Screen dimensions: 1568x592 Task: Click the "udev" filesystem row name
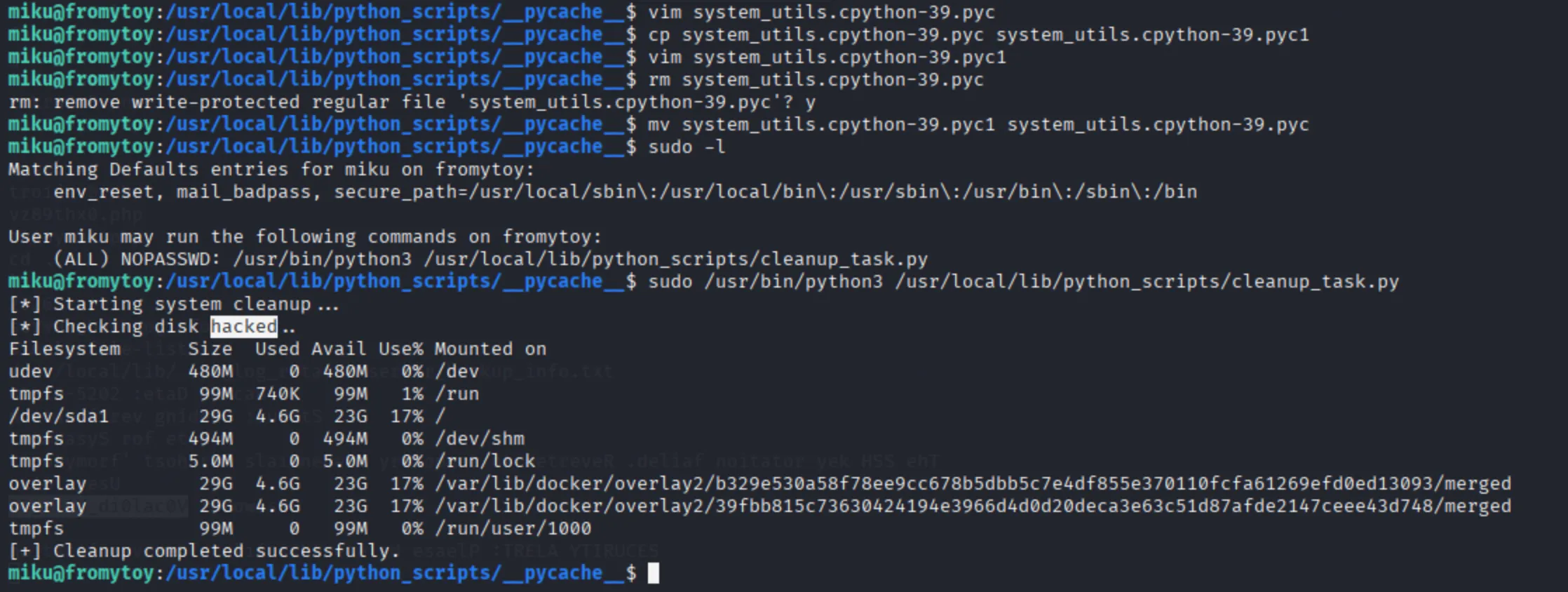31,371
